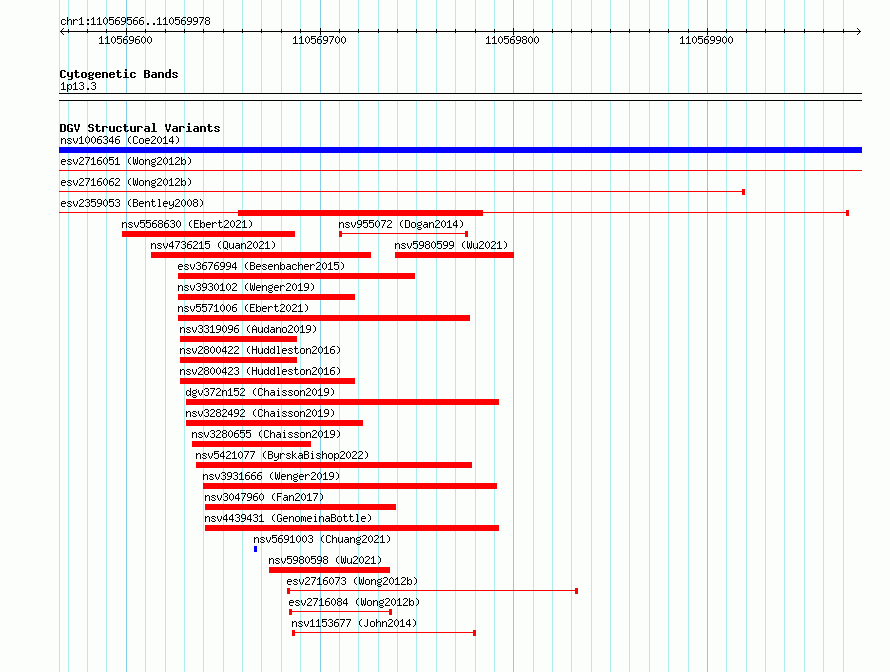Screen dimensions: 890x672
Task: Open the nsv3282492 (Chaisson2019) label
Action: [260, 413]
